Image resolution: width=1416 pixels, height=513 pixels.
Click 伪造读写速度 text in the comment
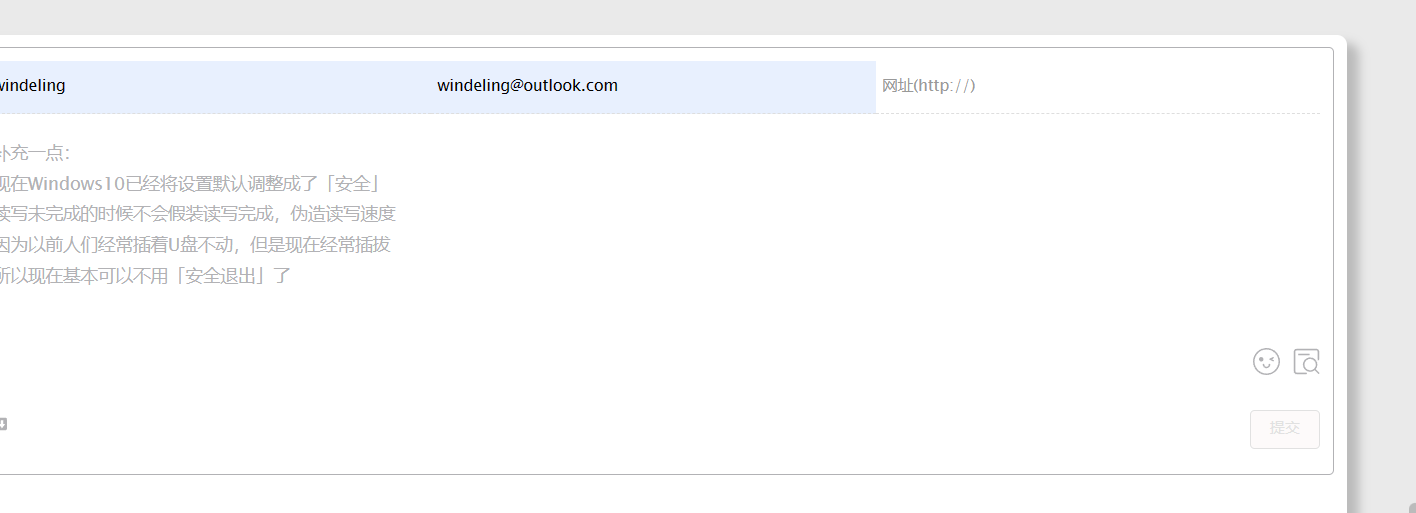[x=343, y=214]
